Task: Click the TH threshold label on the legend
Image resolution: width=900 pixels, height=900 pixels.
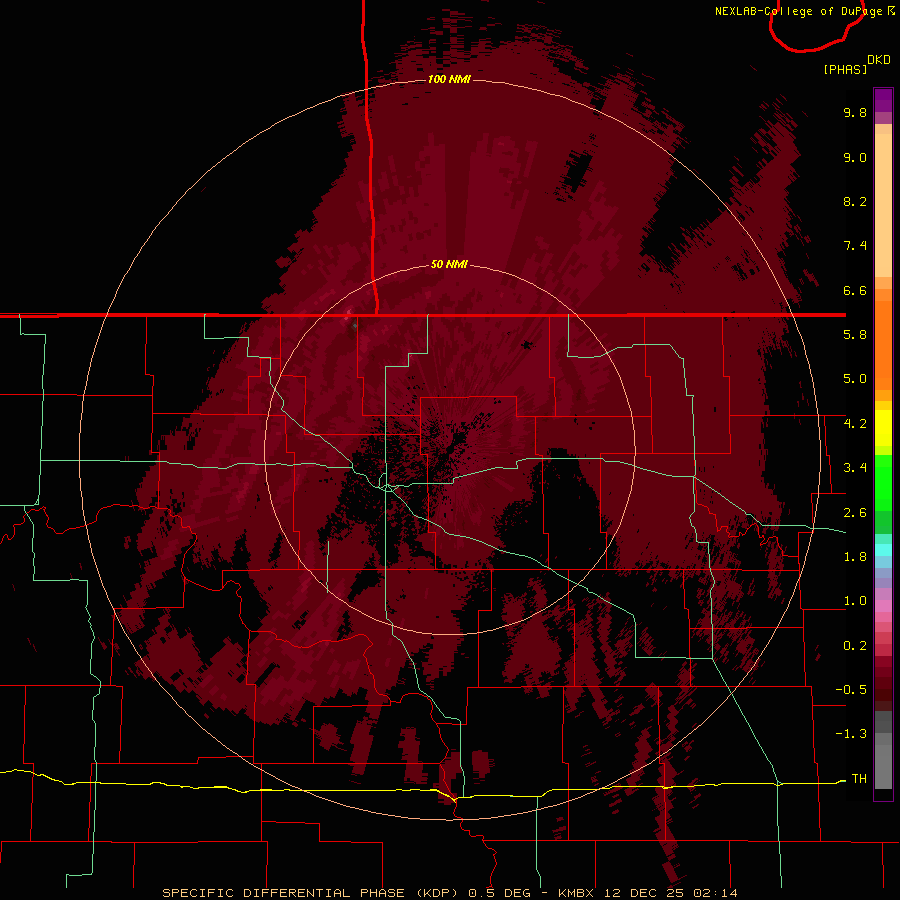Action: point(859,779)
